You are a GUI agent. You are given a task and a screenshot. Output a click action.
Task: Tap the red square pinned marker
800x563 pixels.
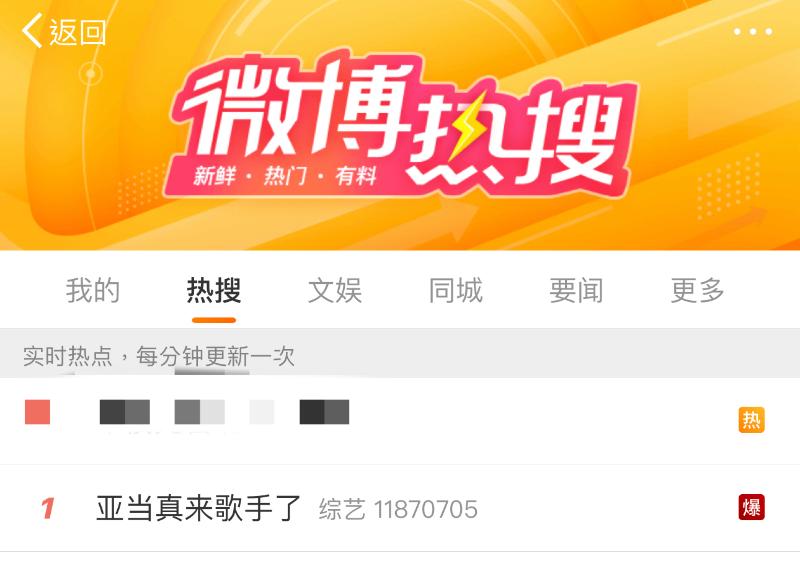(37, 412)
